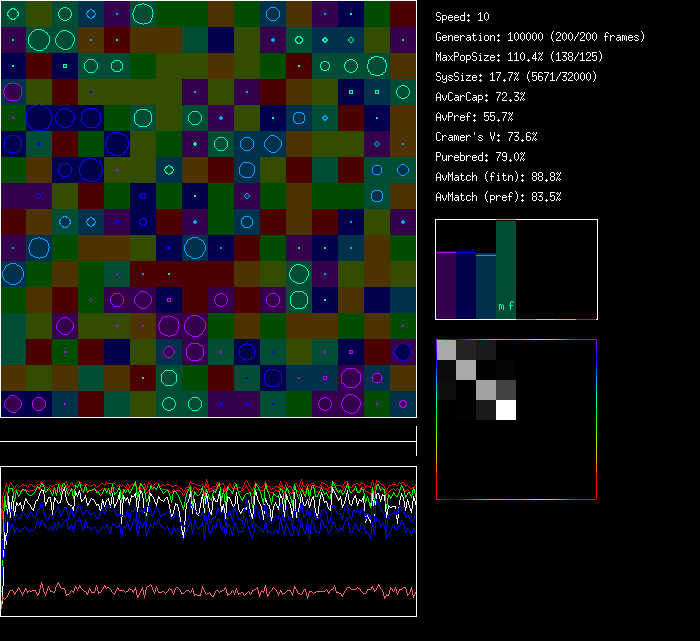
Task: Select the magenta circle in the grid's bottom-left corner
Action: [13, 404]
